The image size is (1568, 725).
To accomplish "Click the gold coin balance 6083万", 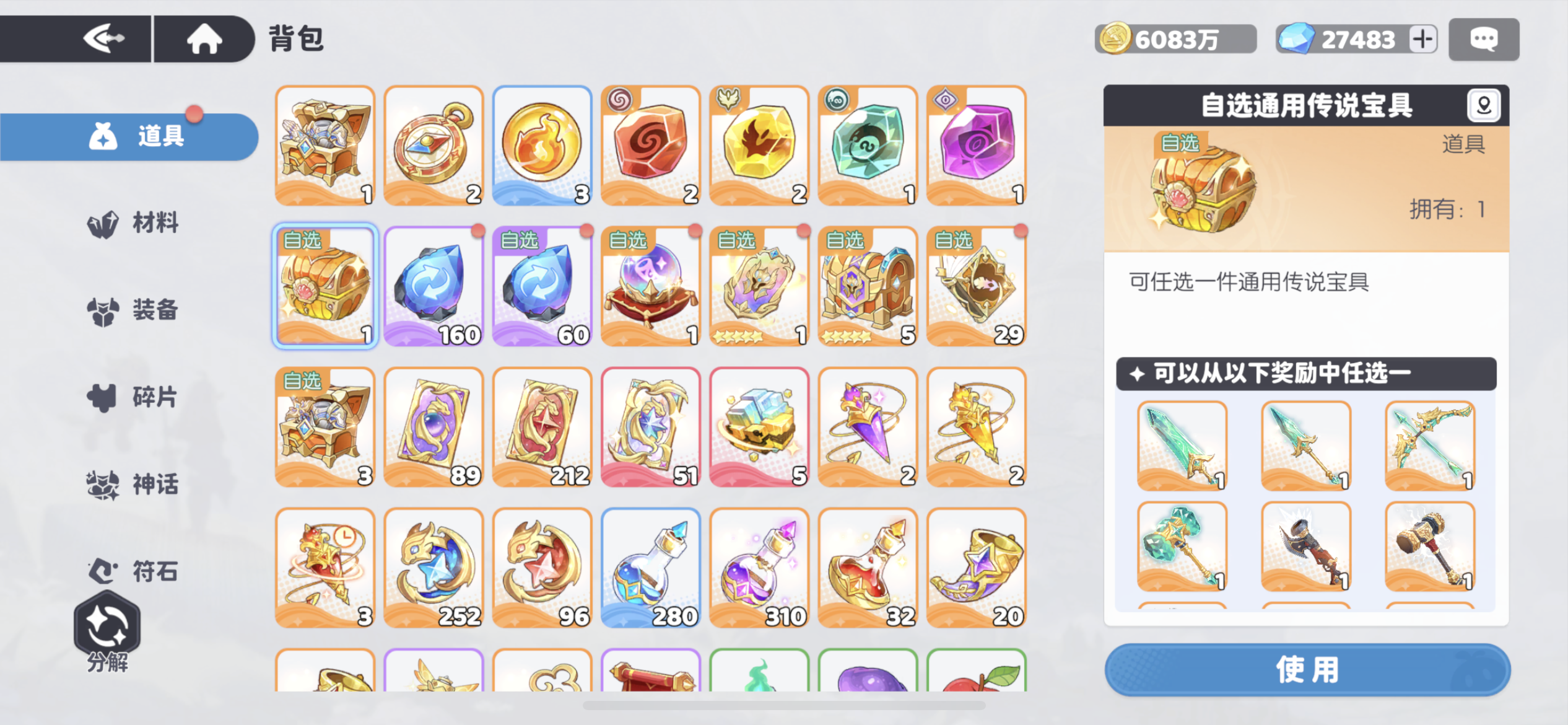I will click(x=1175, y=39).
